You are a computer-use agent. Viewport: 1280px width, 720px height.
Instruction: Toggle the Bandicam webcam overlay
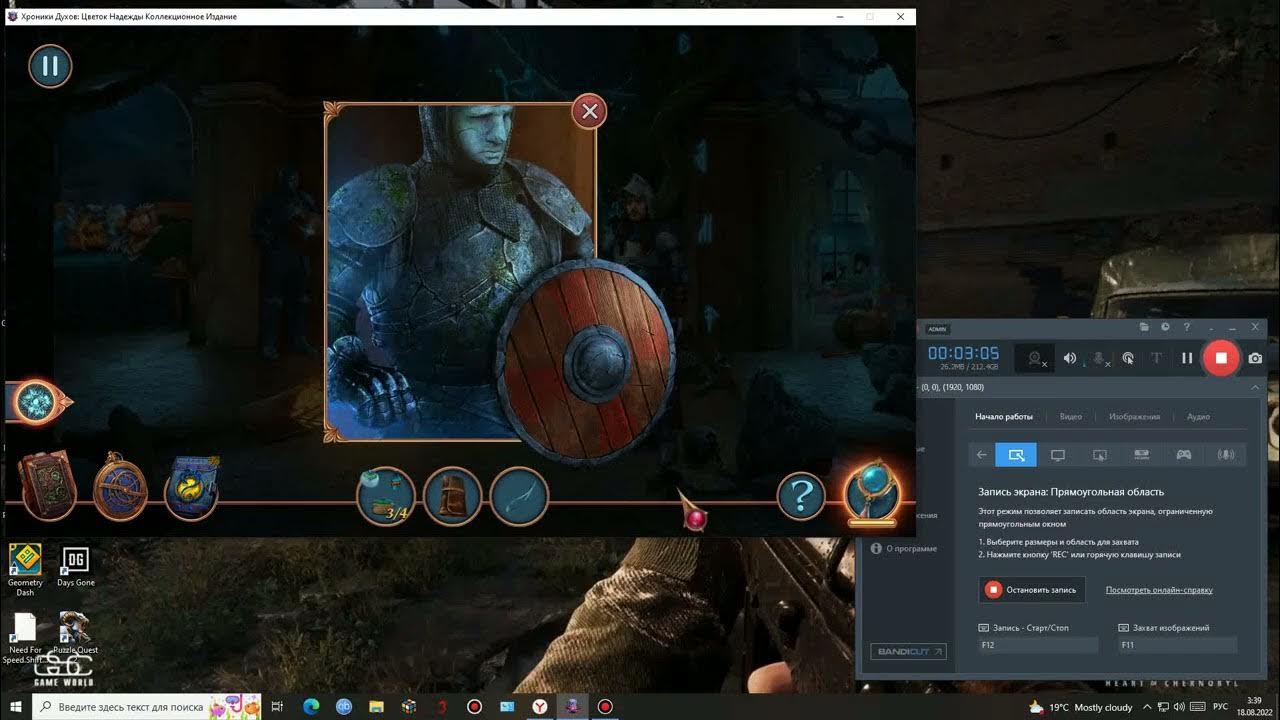click(x=1035, y=358)
